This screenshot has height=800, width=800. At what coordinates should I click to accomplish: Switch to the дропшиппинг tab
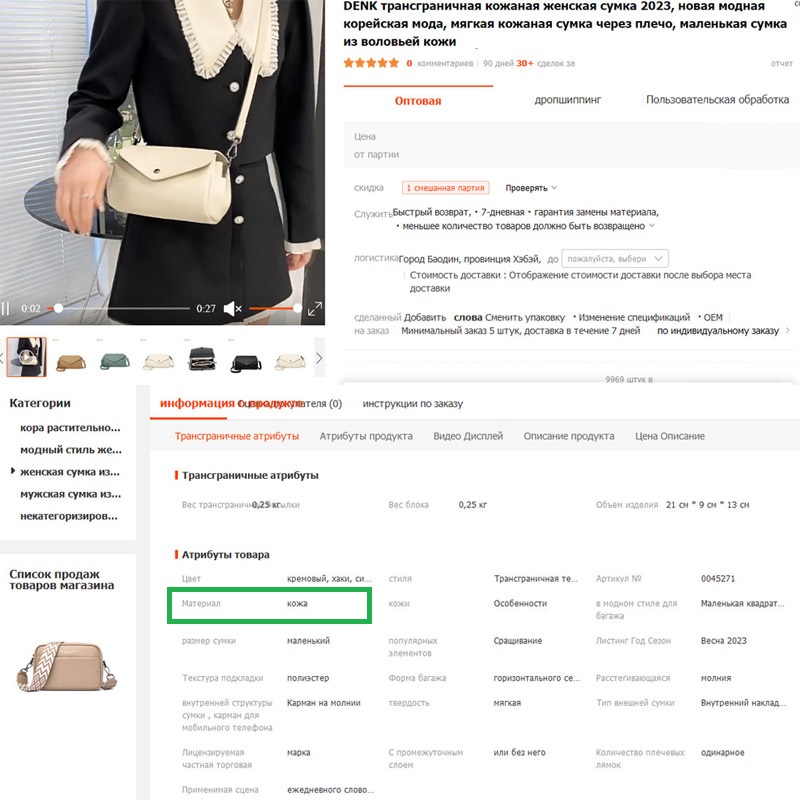pos(567,100)
